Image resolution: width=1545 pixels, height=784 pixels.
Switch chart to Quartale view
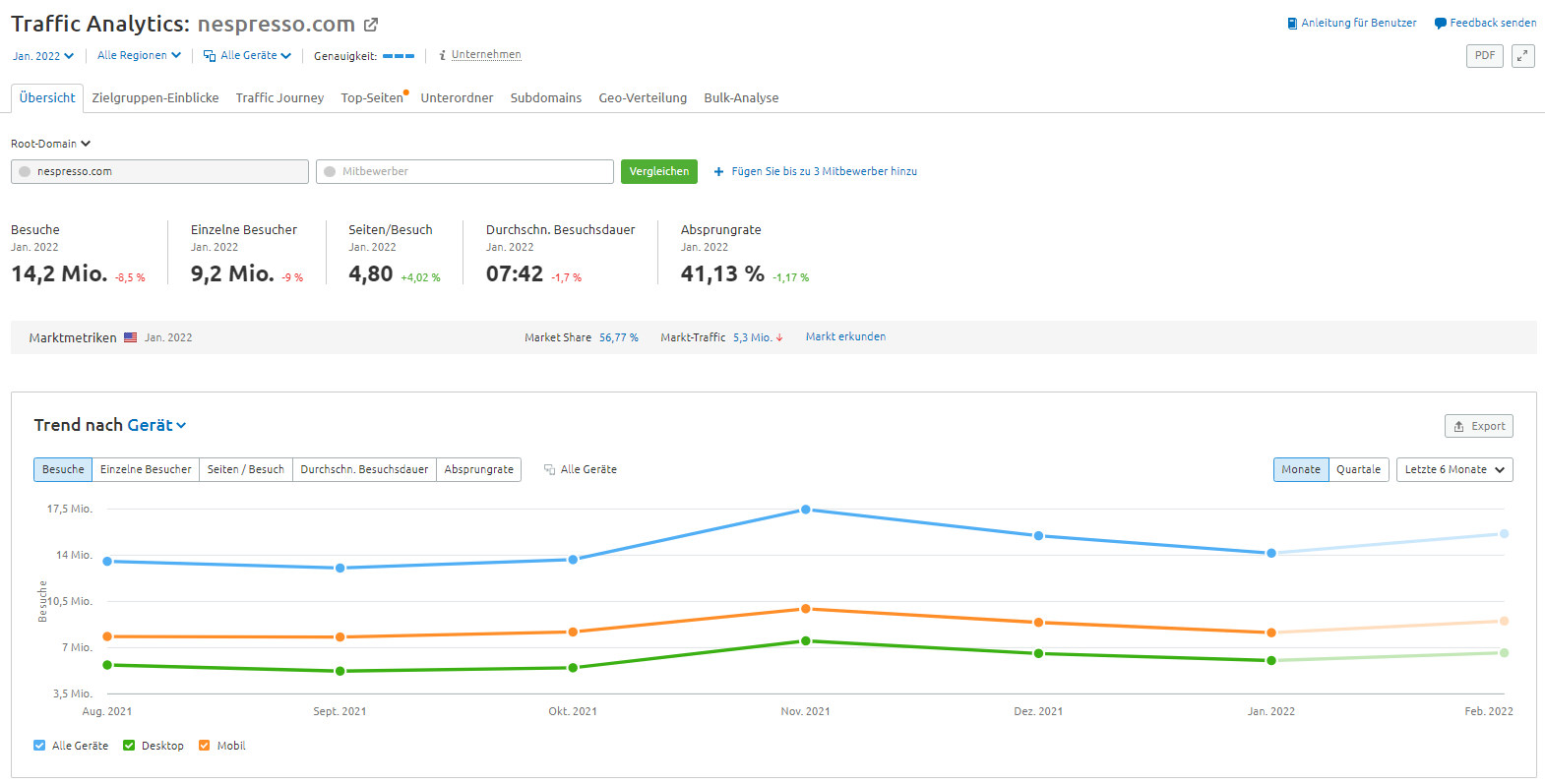[x=1358, y=469]
